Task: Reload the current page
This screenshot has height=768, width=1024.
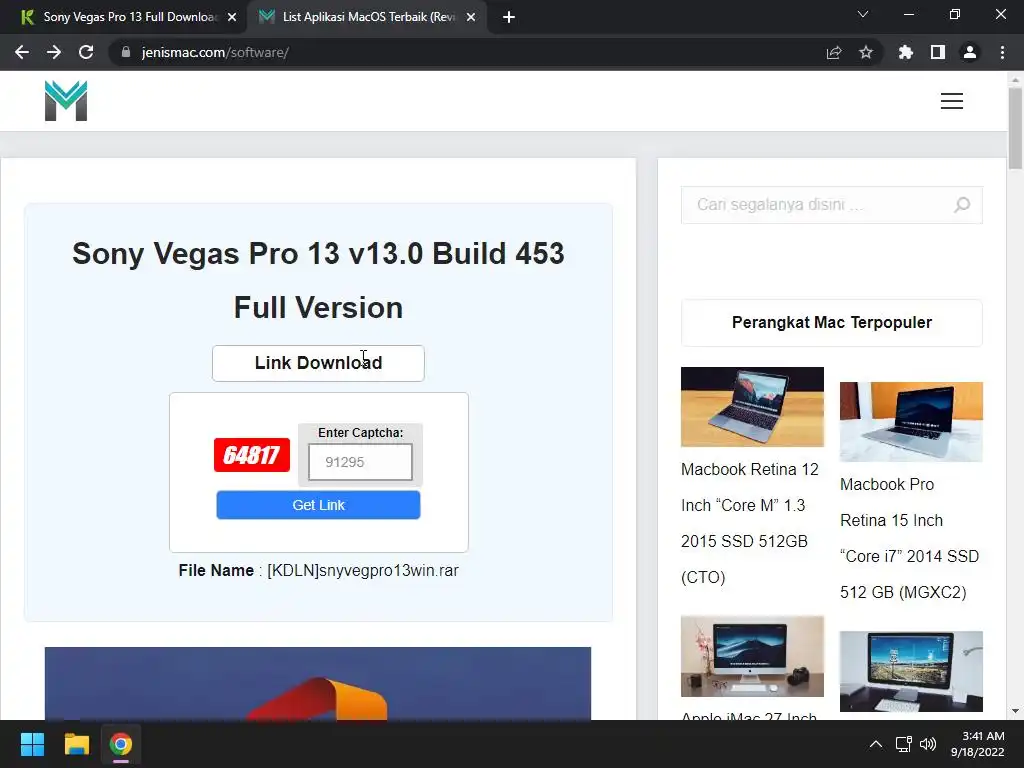Action: pyautogui.click(x=86, y=52)
